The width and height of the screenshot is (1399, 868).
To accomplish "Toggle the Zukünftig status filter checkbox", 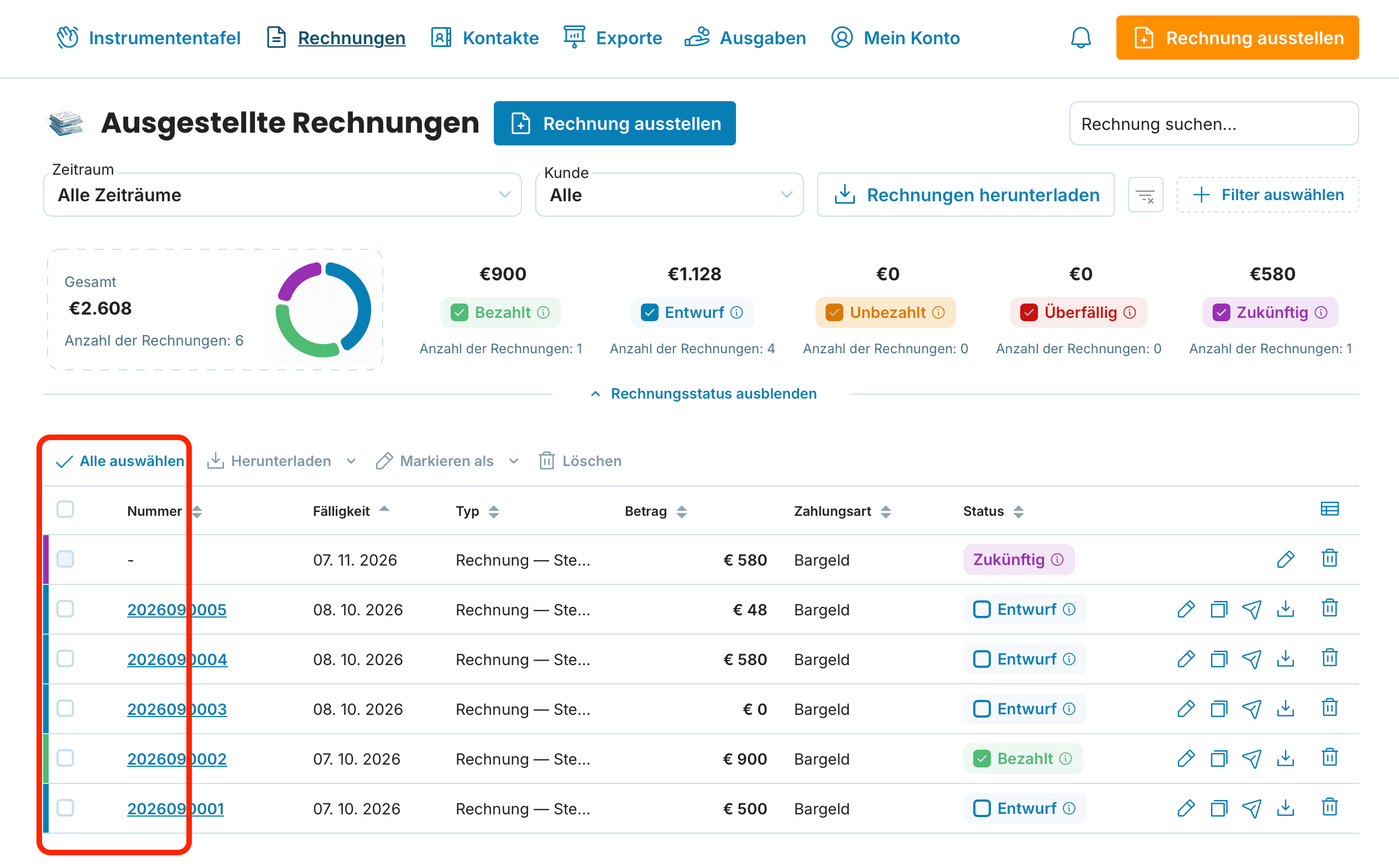I will [x=1221, y=313].
